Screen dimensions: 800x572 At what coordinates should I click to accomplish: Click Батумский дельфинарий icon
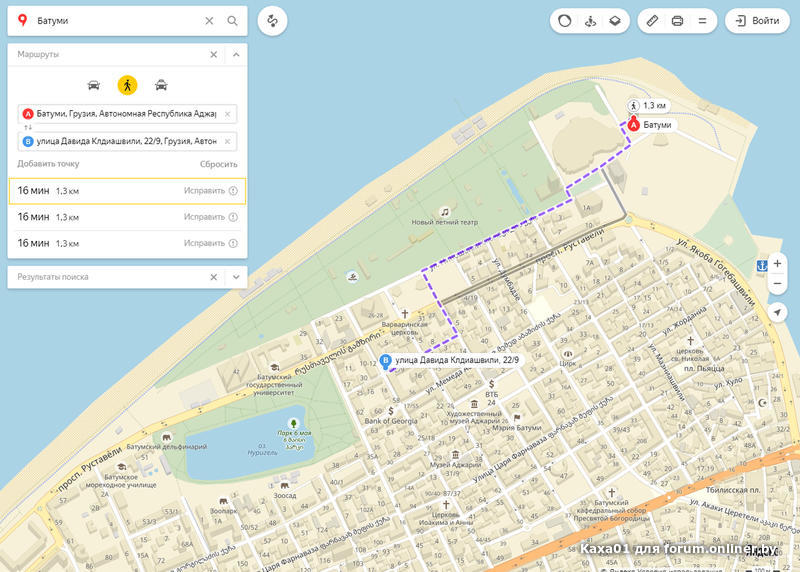pyautogui.click(x=166, y=438)
